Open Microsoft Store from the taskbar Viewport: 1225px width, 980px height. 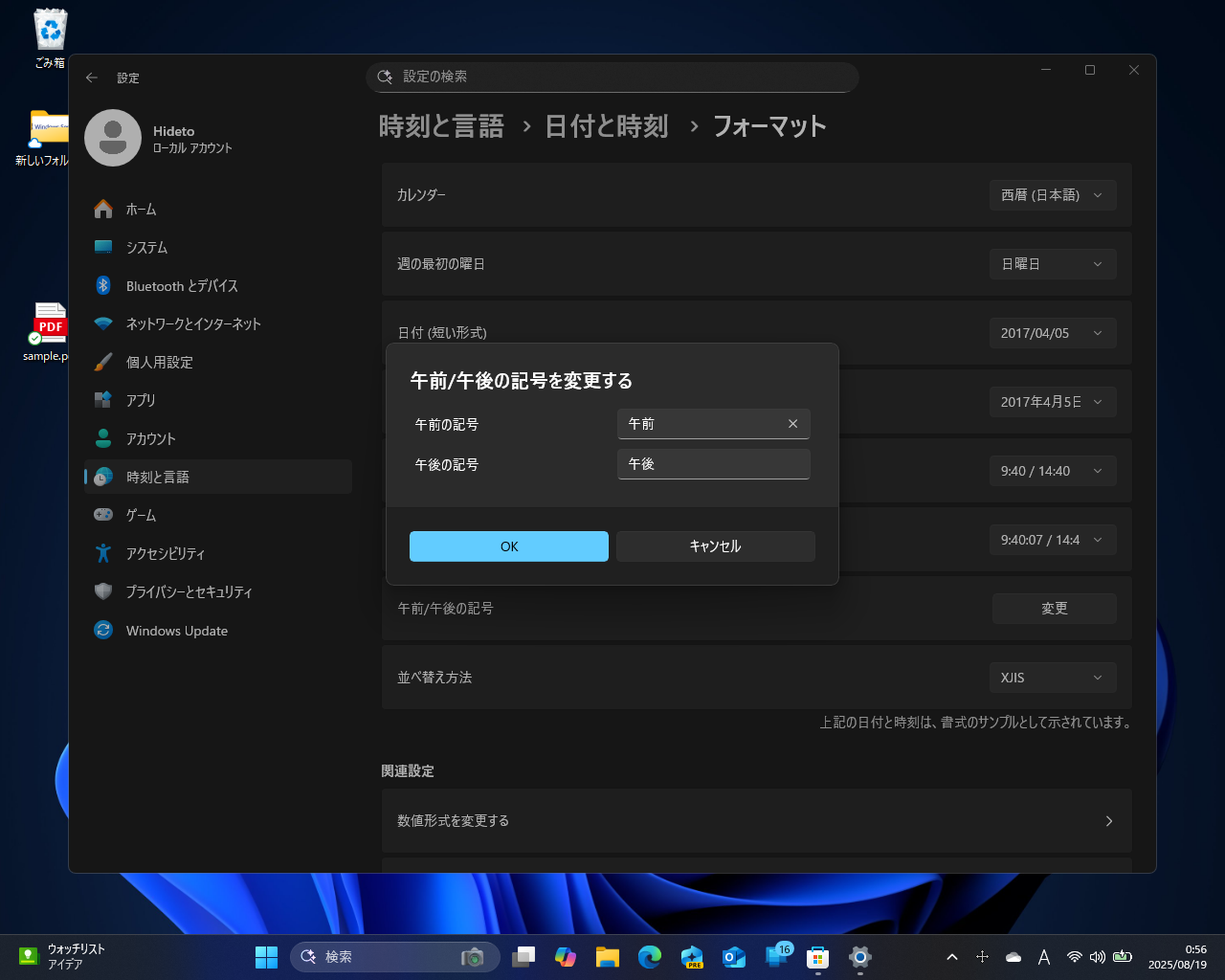pos(816,956)
